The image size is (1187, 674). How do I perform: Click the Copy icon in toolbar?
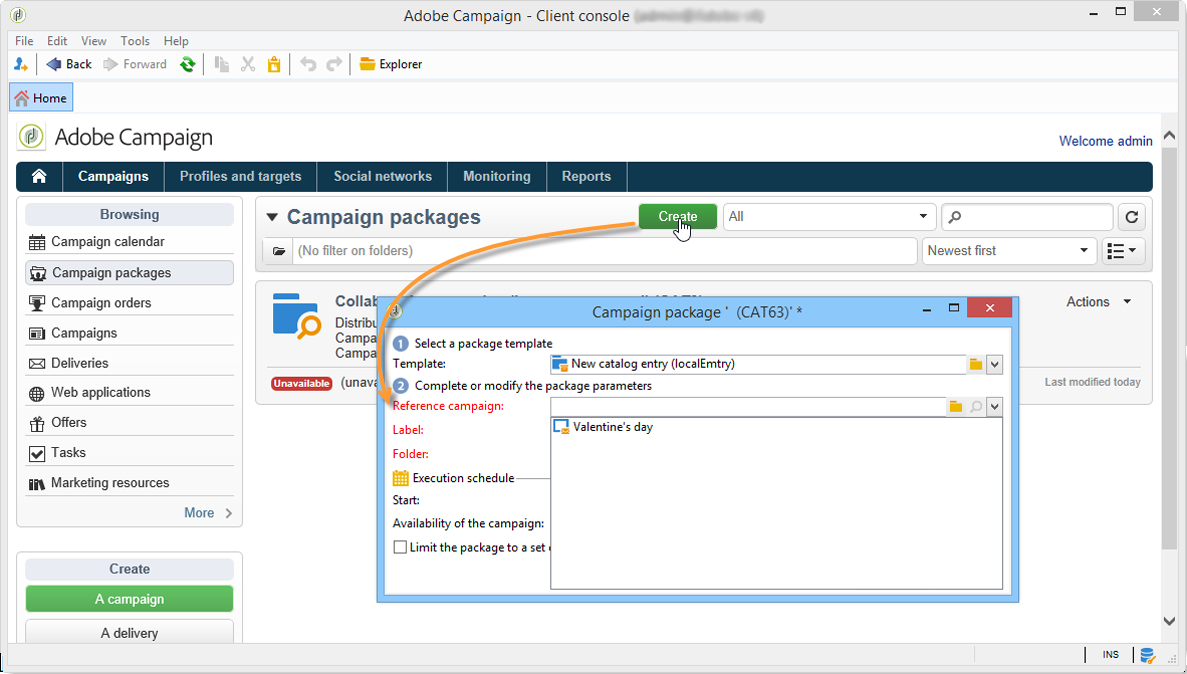tap(222, 64)
